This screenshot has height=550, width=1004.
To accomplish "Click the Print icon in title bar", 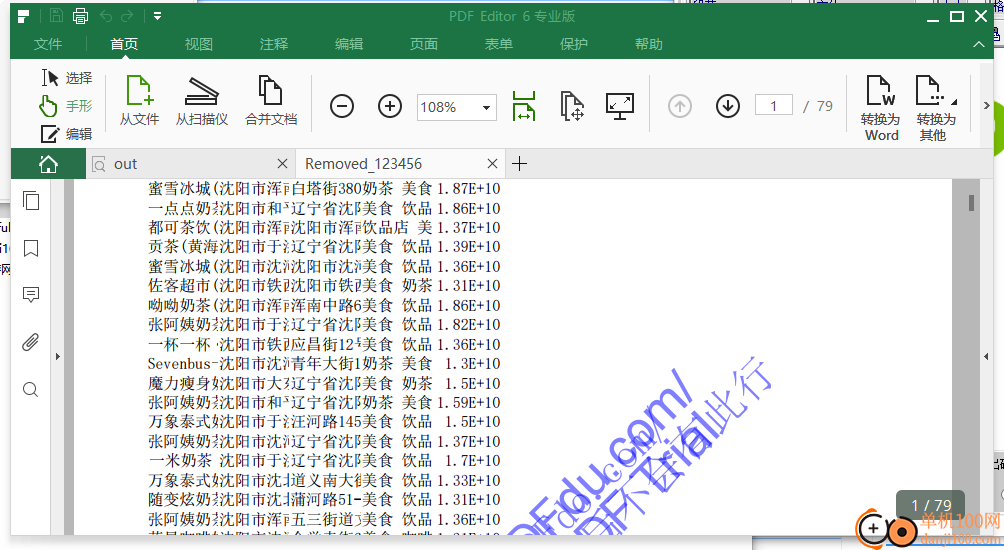I will coord(80,16).
